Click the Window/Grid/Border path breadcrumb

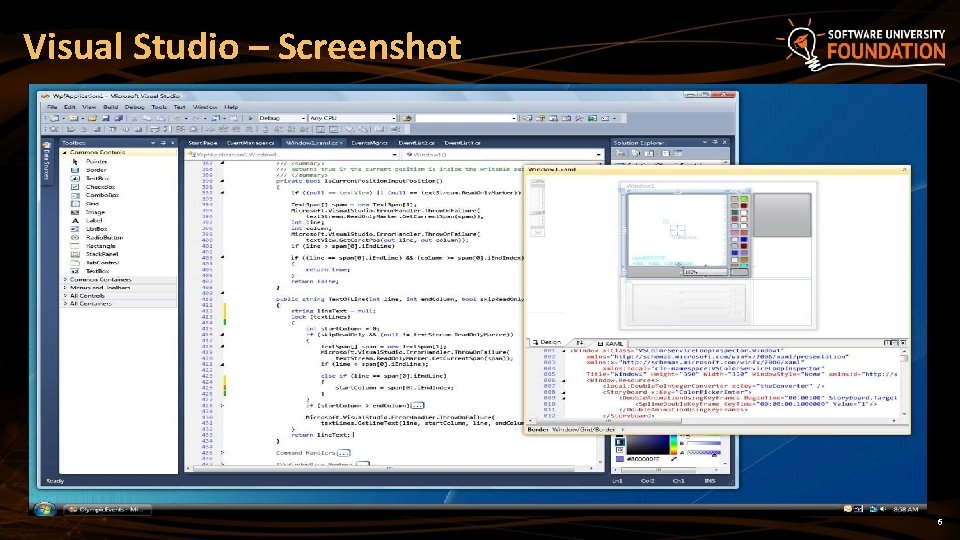click(583, 430)
